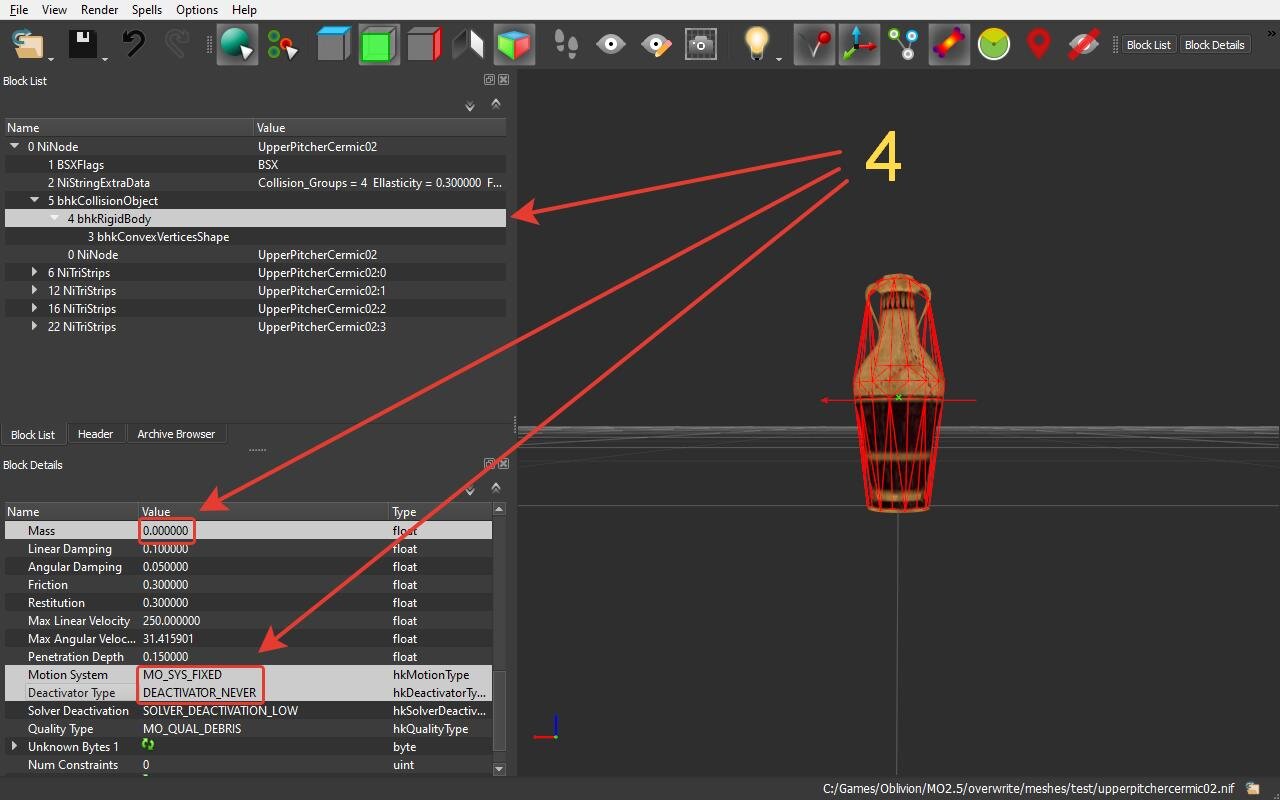Click the walk mode footprints icon

tap(566, 45)
